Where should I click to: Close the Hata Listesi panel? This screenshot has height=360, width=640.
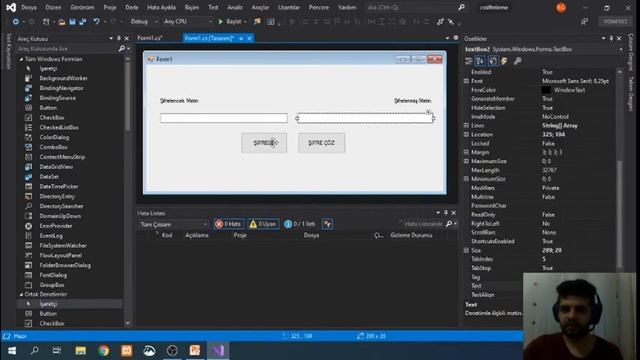click(x=453, y=213)
